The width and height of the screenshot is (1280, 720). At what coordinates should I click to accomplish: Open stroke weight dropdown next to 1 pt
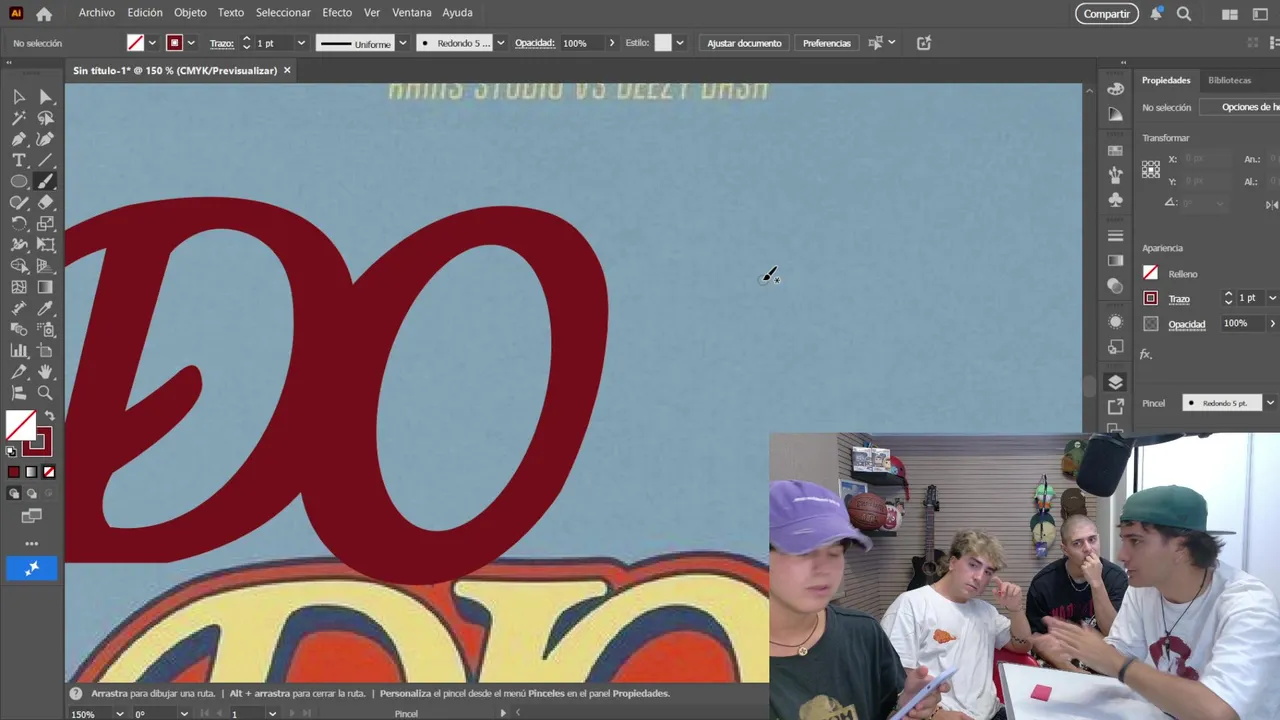pyautogui.click(x=300, y=43)
